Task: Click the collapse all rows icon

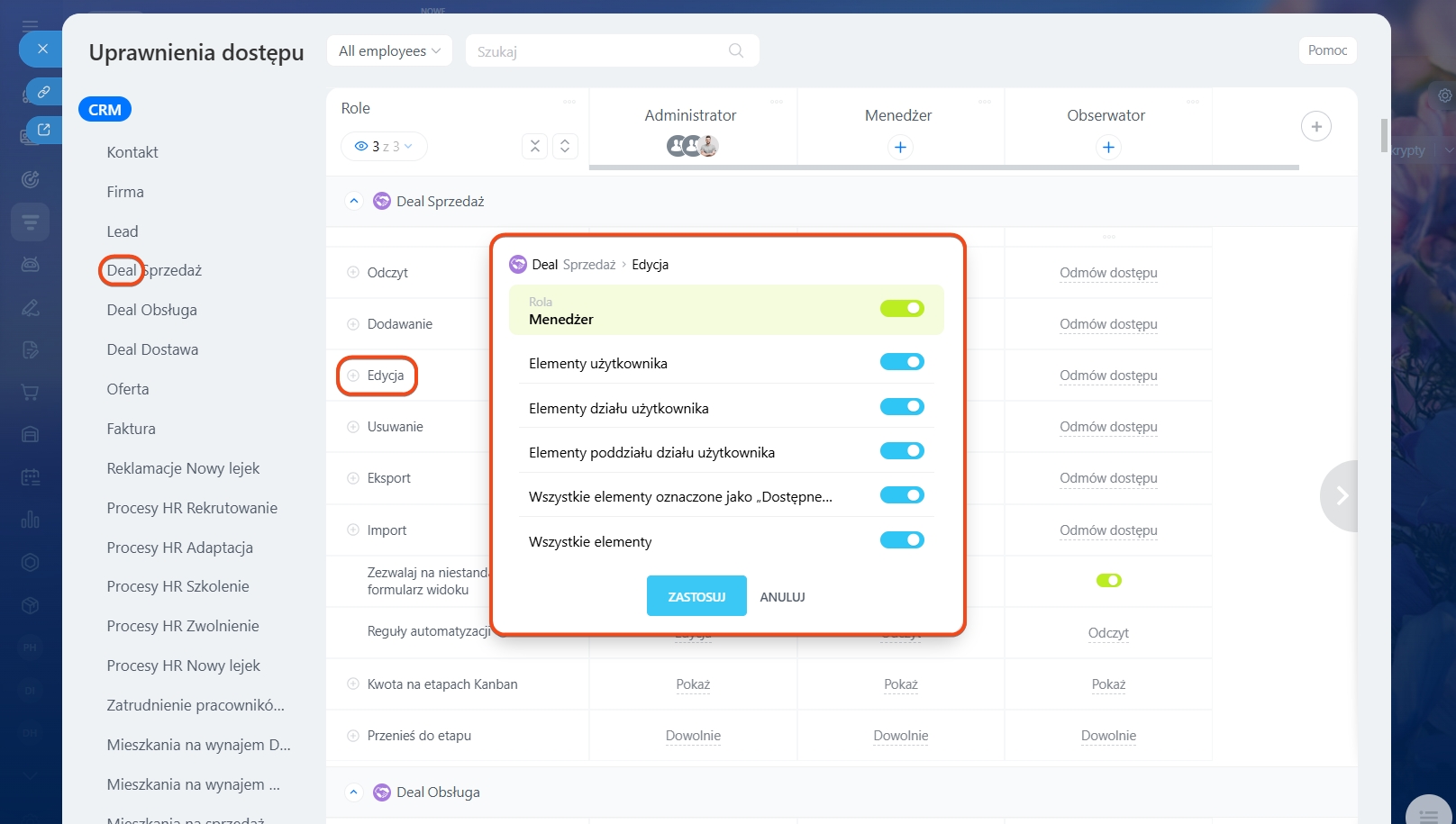Action: pyautogui.click(x=534, y=146)
